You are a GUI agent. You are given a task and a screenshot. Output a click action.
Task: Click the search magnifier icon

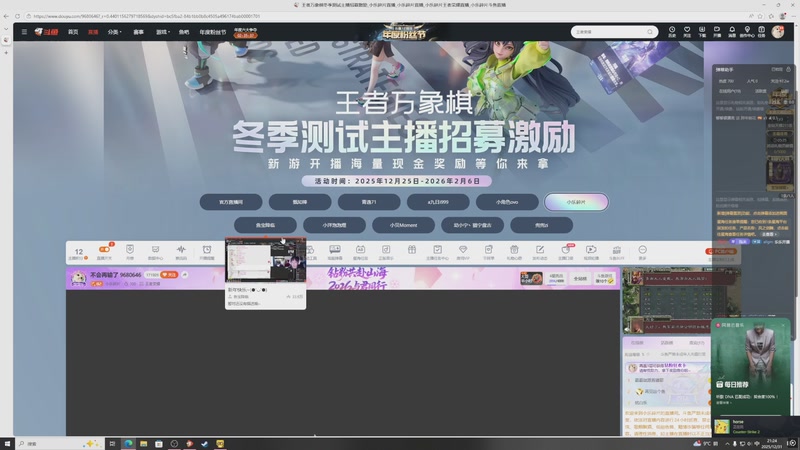pos(650,32)
